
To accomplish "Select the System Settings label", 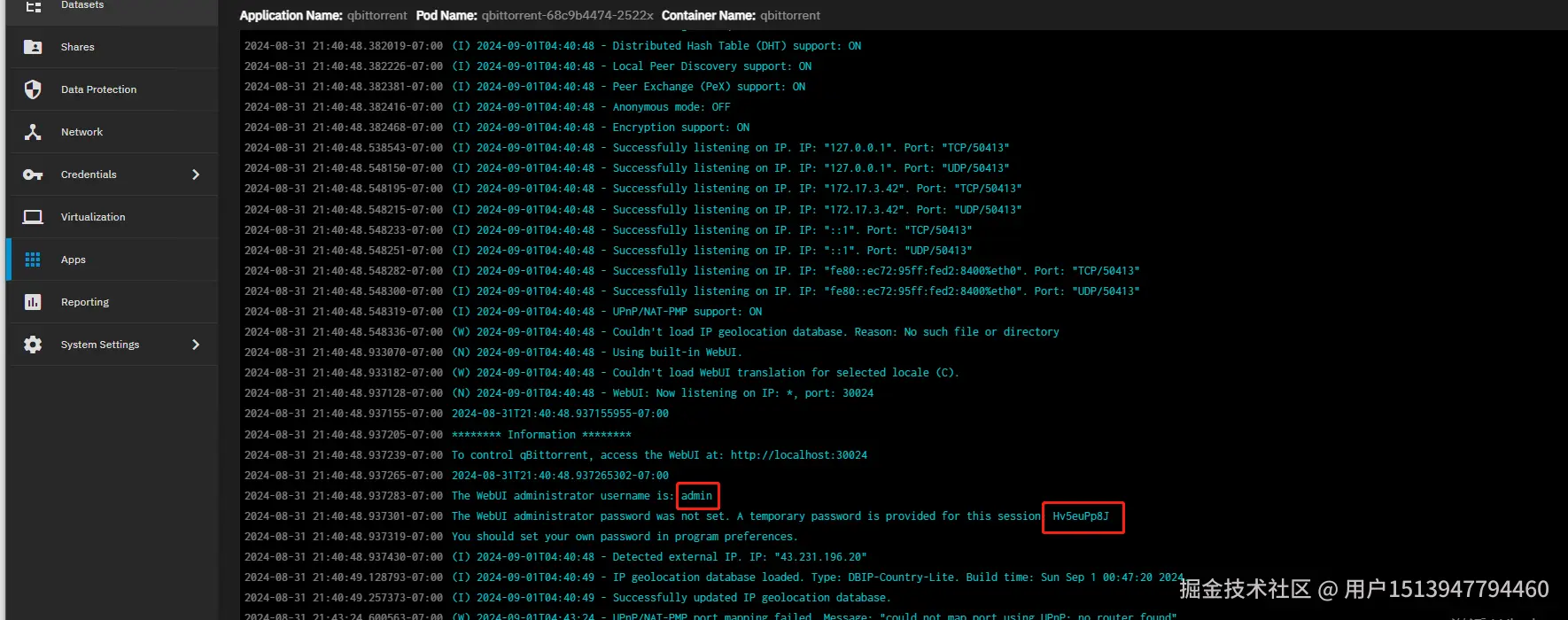I will (100, 345).
